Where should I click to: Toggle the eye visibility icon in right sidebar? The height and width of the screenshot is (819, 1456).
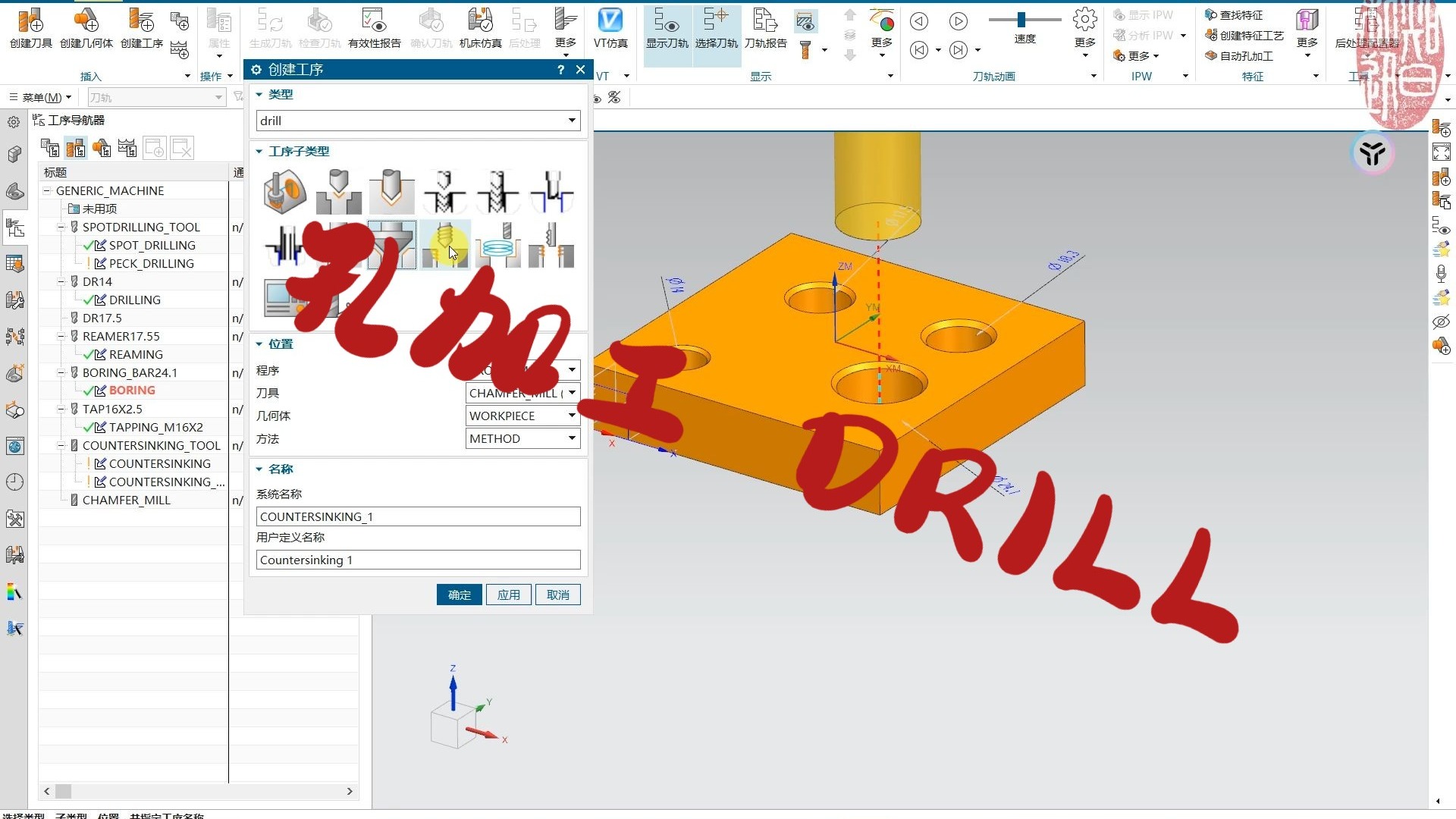coord(1442,322)
